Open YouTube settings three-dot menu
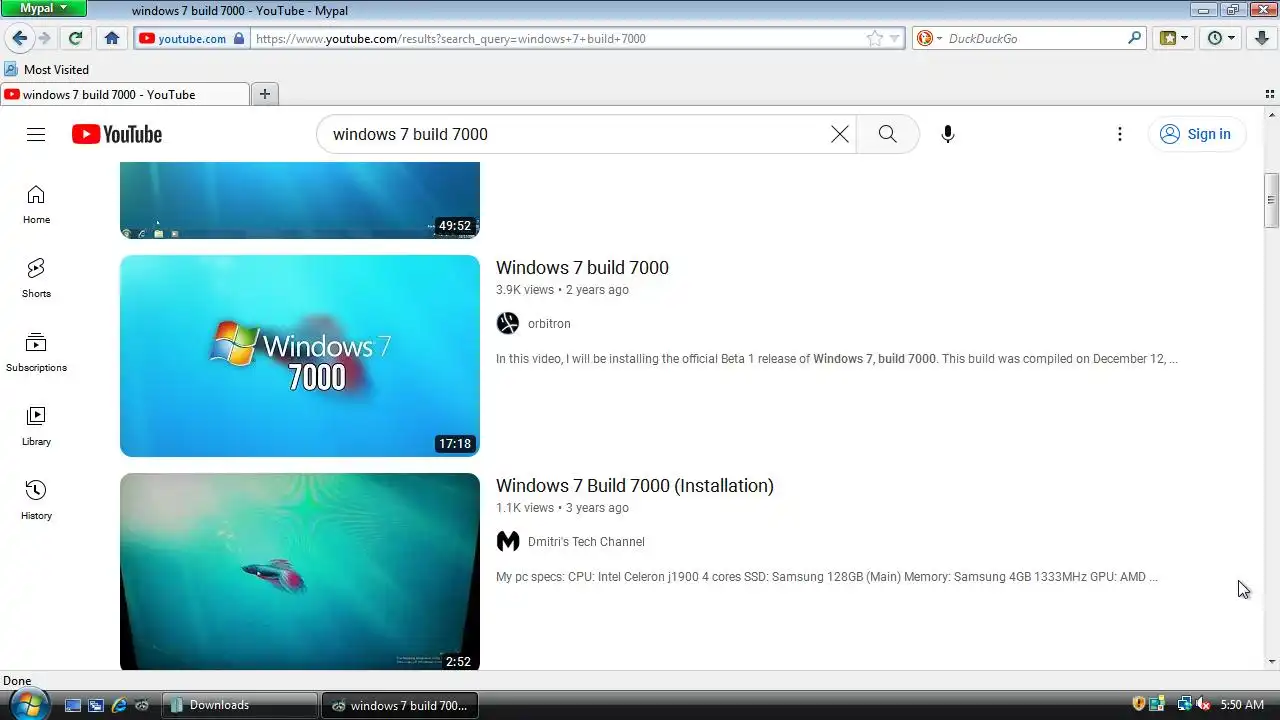Image resolution: width=1280 pixels, height=720 pixels. [1120, 134]
